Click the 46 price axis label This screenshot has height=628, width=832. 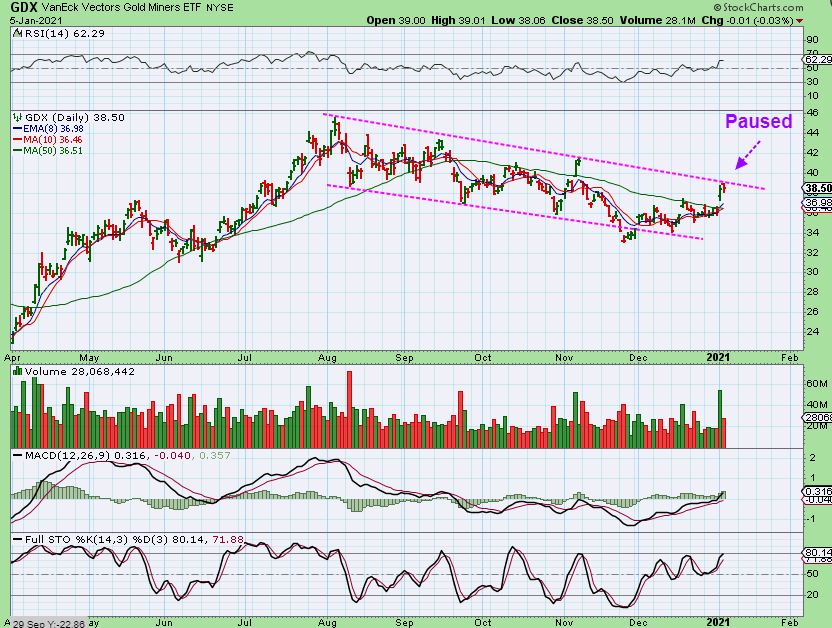pyautogui.click(x=812, y=112)
